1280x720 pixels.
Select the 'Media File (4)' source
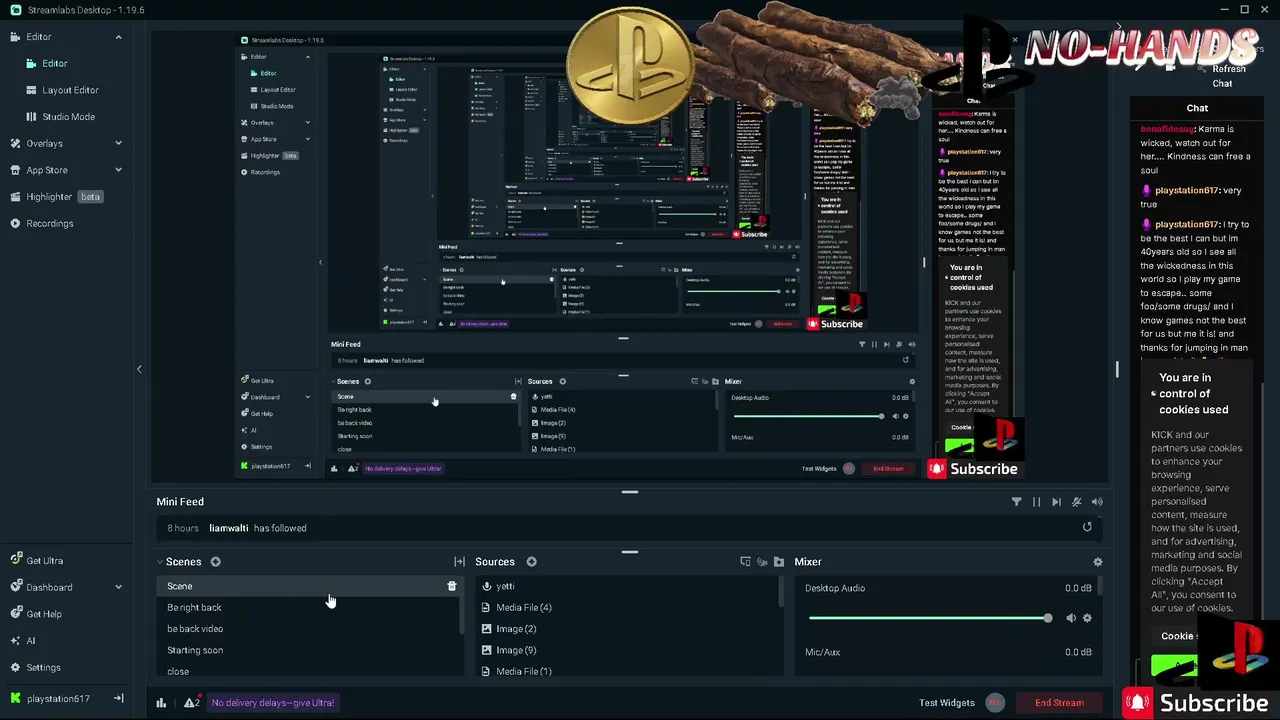[x=626, y=607]
